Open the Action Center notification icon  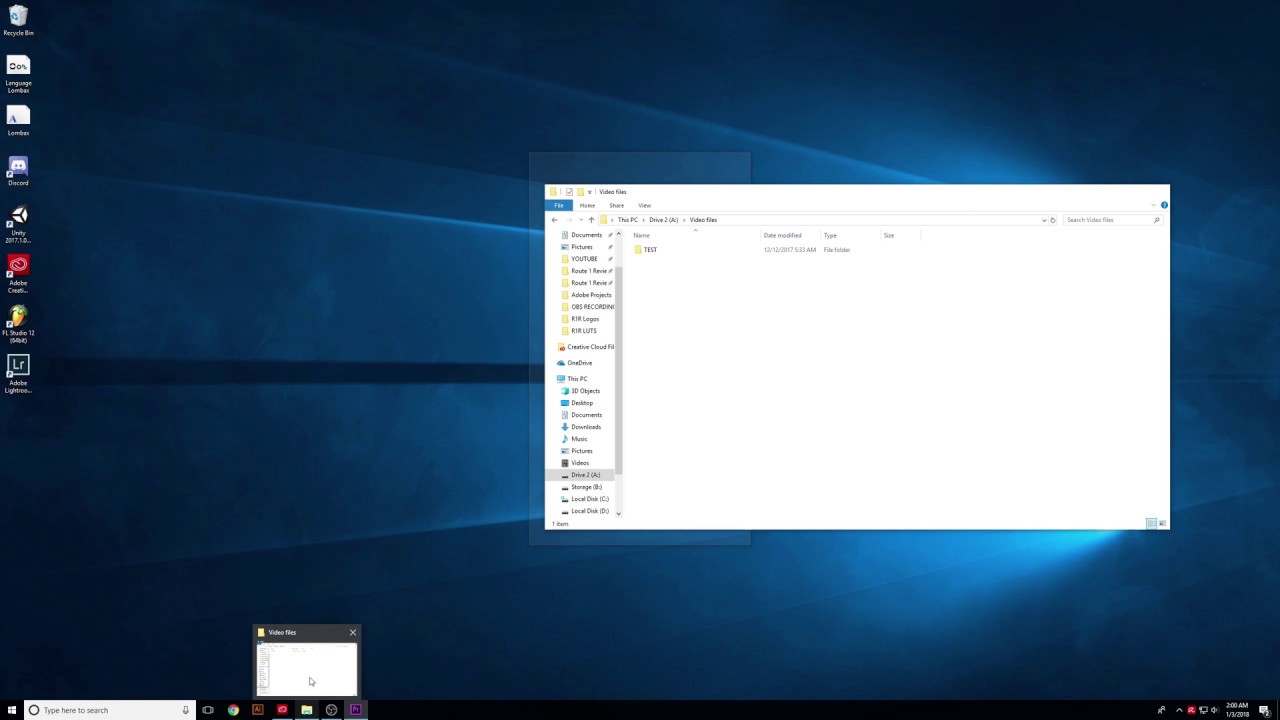coord(1264,710)
